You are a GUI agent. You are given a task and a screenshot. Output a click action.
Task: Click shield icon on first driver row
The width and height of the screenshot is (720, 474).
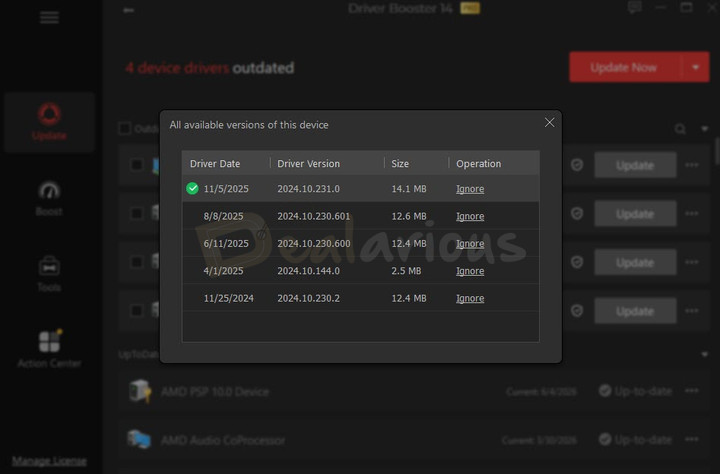click(x=577, y=164)
